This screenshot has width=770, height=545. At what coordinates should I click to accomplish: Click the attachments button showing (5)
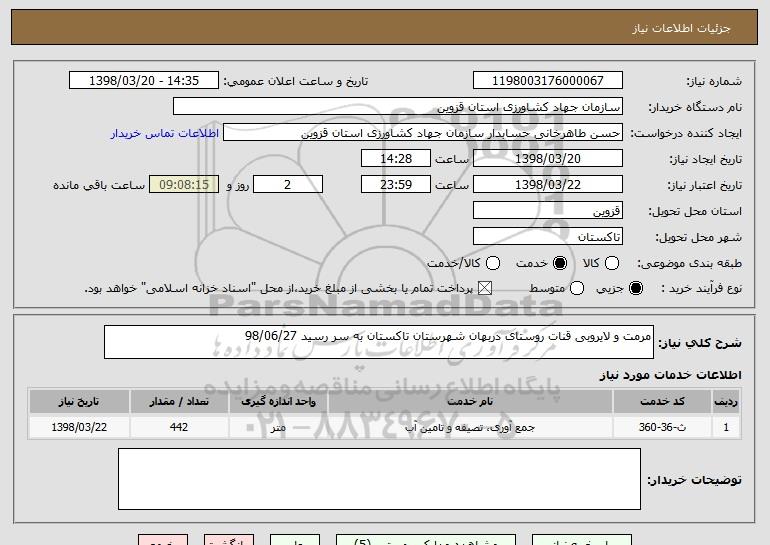[426, 540]
